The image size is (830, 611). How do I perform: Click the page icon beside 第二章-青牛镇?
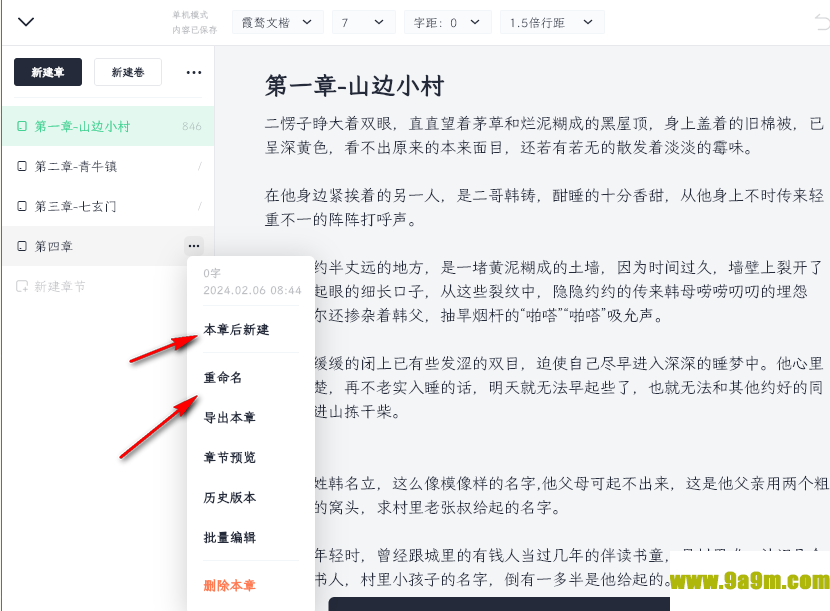[x=22, y=167]
